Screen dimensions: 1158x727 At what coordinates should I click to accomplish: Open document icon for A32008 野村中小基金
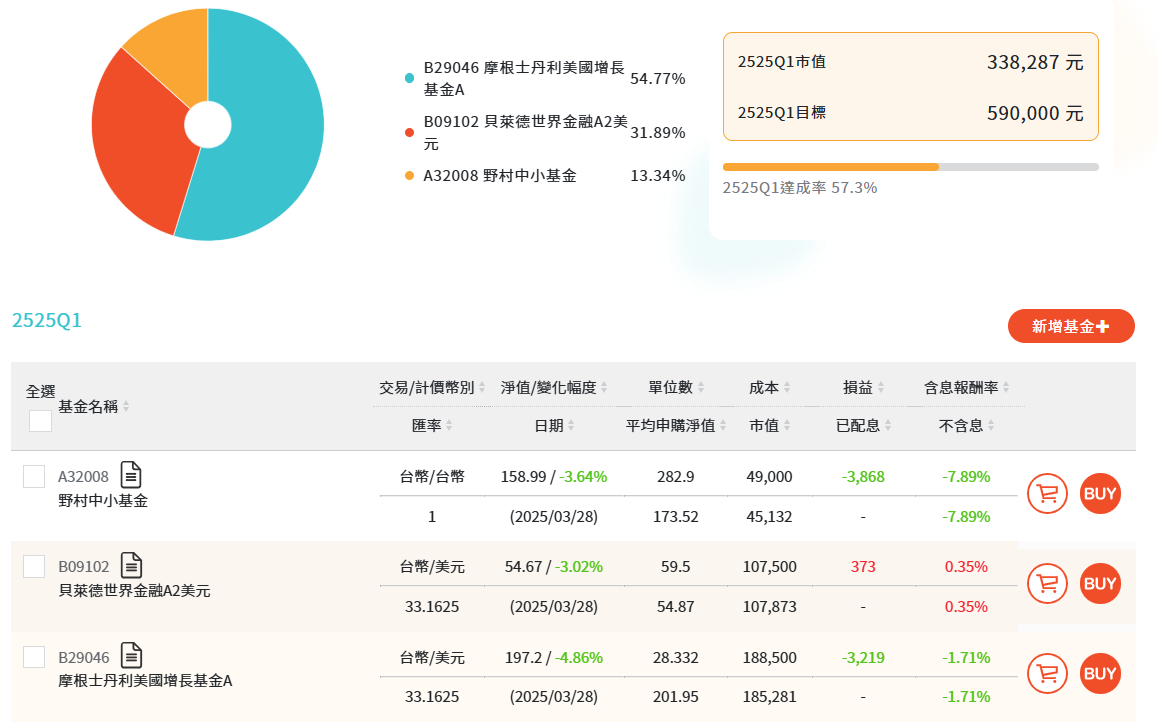(x=132, y=474)
